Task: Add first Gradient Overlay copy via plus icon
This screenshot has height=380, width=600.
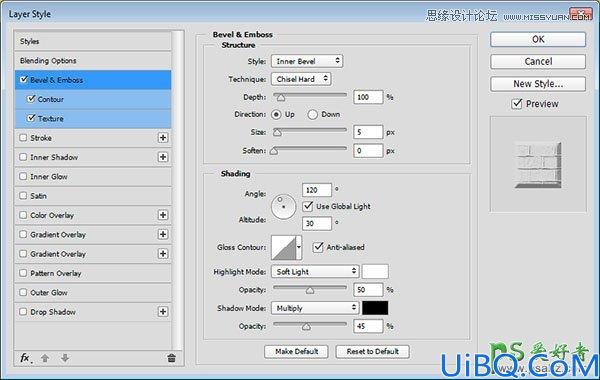Action: click(x=163, y=234)
